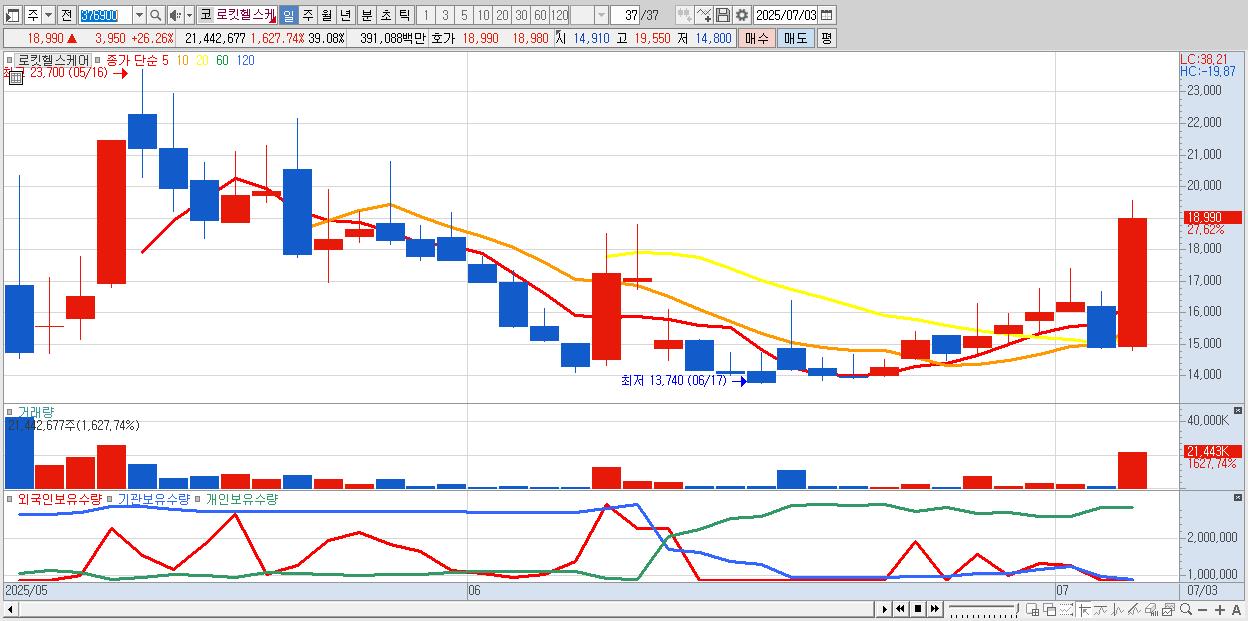Click the crosshair axis icon in bottom toolbar

coord(1084,609)
